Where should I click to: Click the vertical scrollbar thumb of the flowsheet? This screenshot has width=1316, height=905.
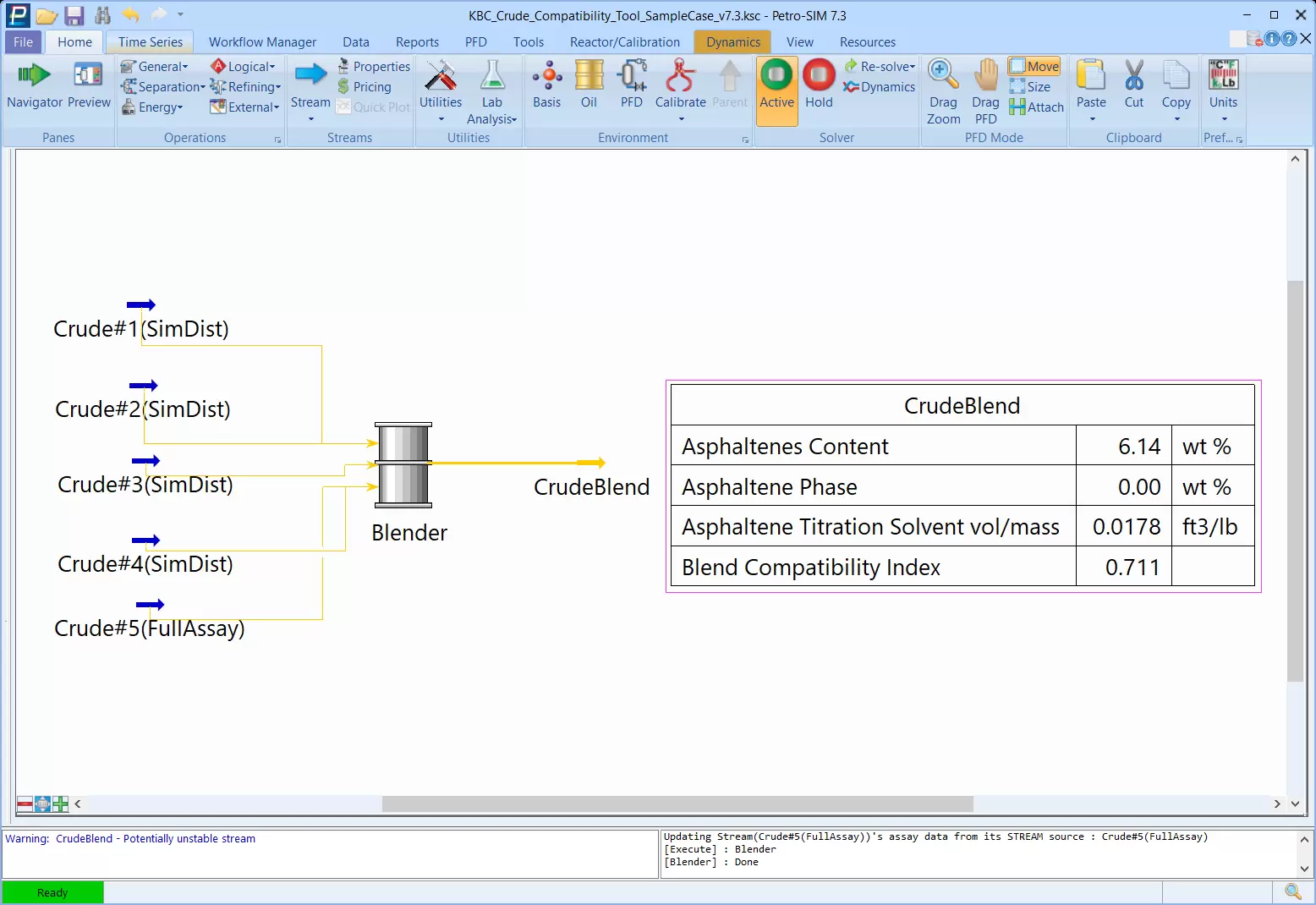[1295, 480]
